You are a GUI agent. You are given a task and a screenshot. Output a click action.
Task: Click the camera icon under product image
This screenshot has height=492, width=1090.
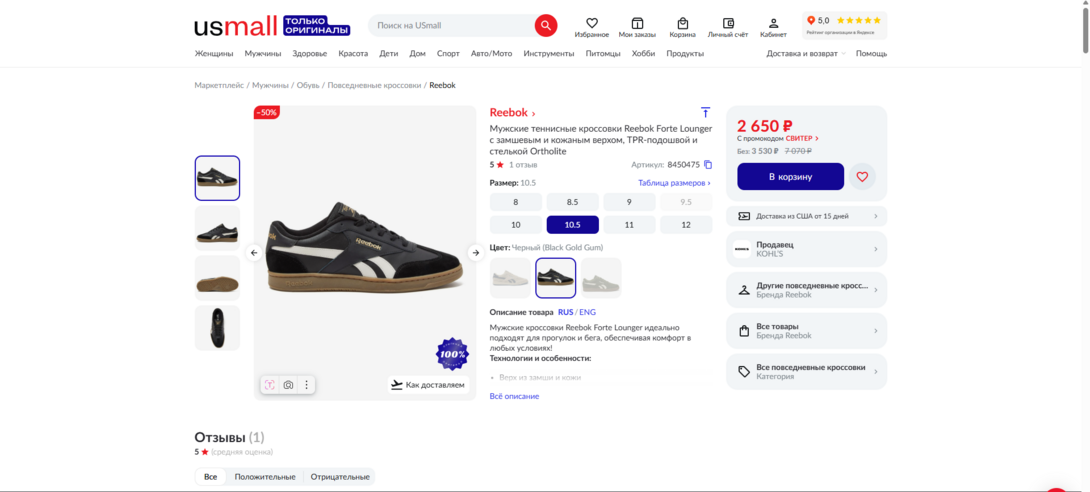(x=288, y=385)
